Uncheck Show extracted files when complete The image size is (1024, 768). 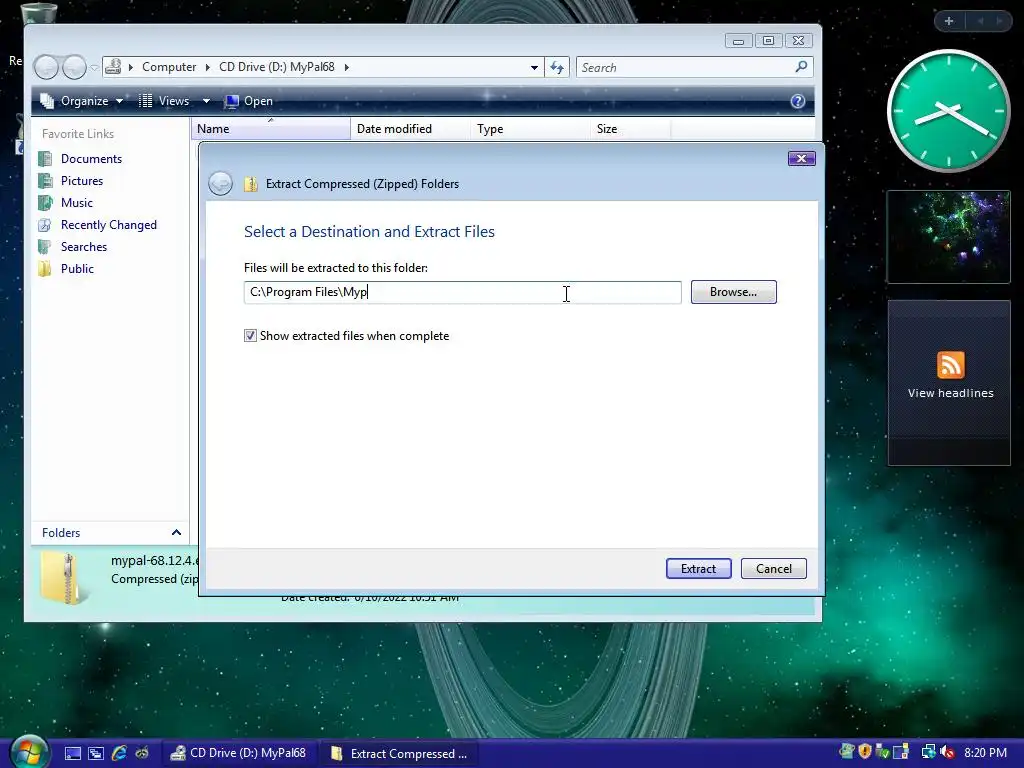pyautogui.click(x=250, y=336)
